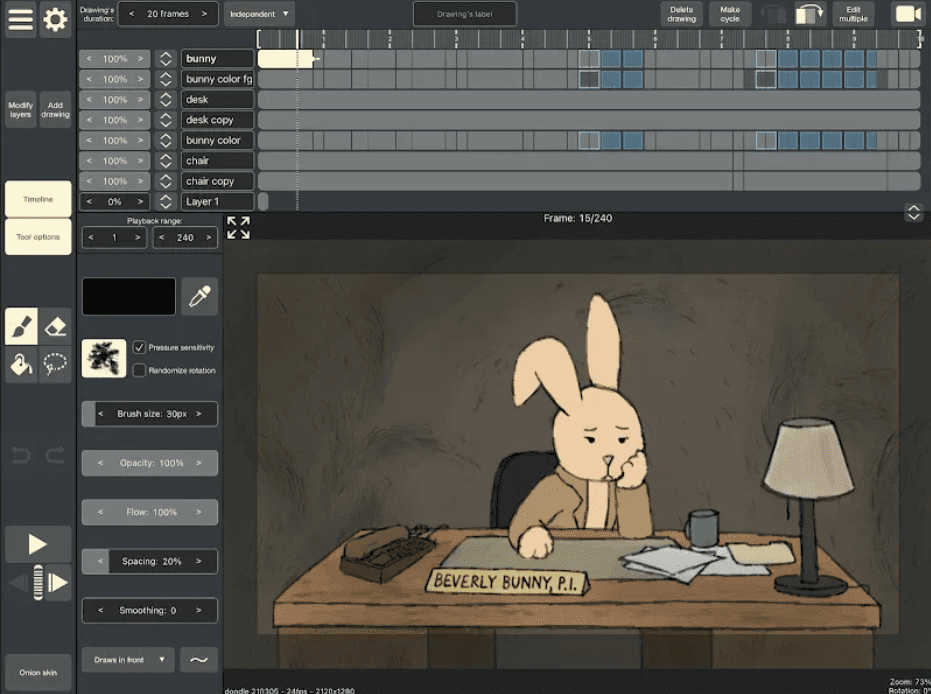Screen dimensions: 931x694
Task: Reorder the bunny layer with up-down arrows
Action: coord(166,59)
